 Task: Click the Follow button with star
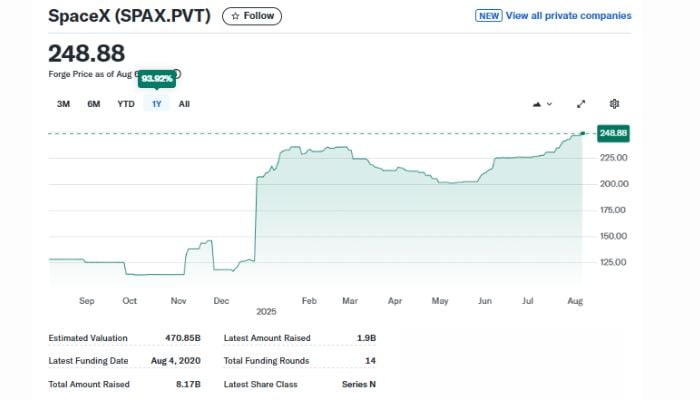[x=251, y=16]
